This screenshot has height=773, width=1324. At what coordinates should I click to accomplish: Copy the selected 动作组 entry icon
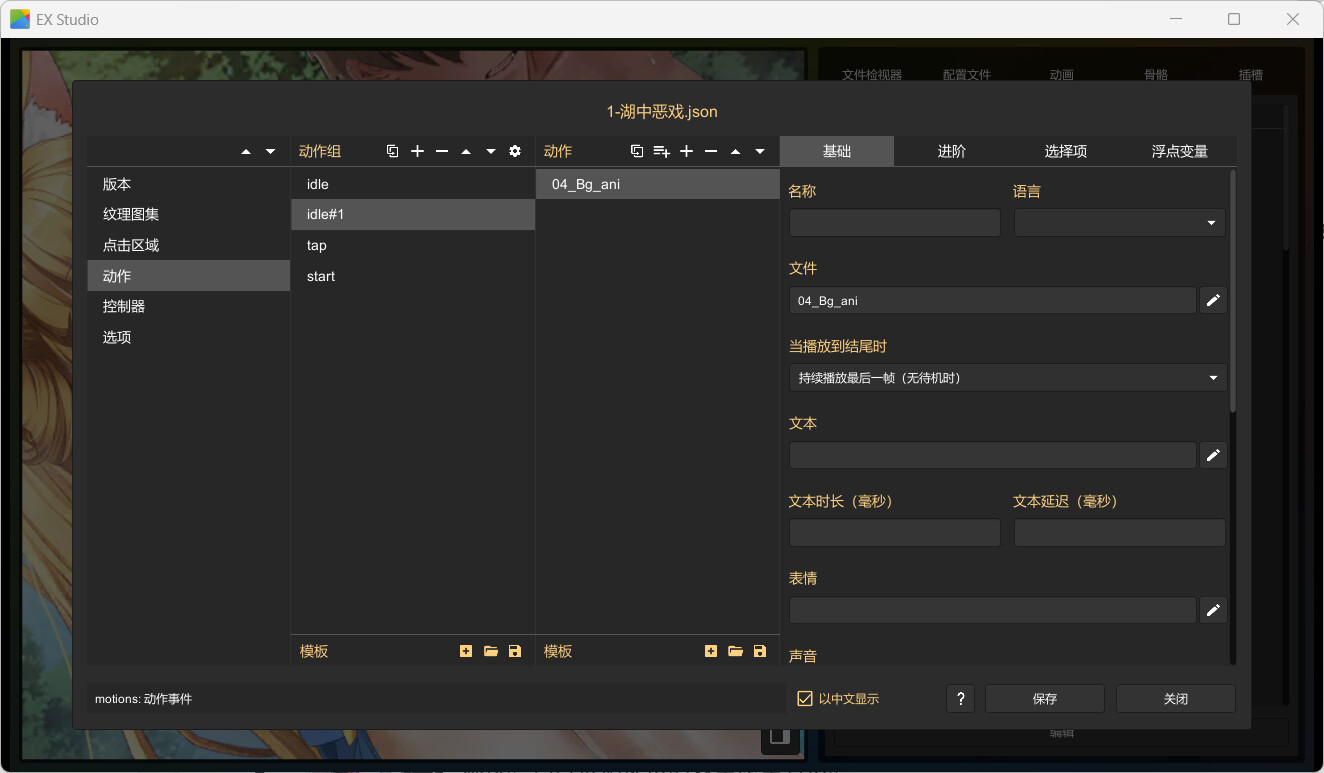coord(393,151)
